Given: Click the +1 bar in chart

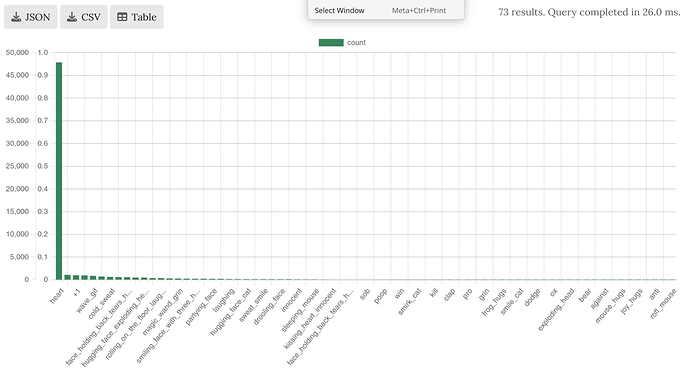Looking at the screenshot, I should tap(68, 277).
